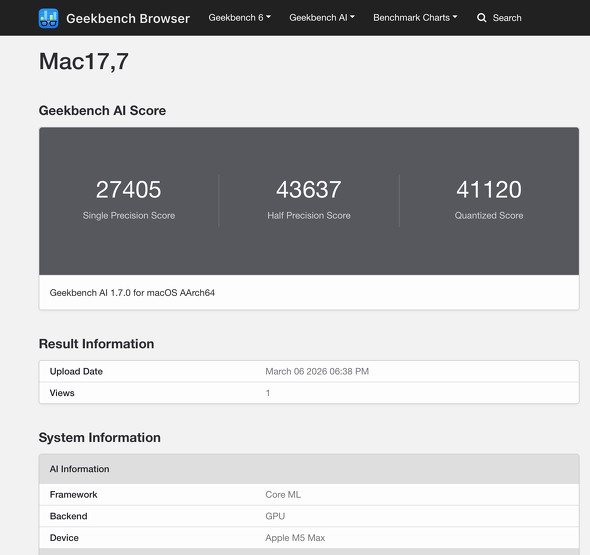Click the Half Precision Score label
Image resolution: width=590 pixels, height=555 pixels.
(309, 216)
